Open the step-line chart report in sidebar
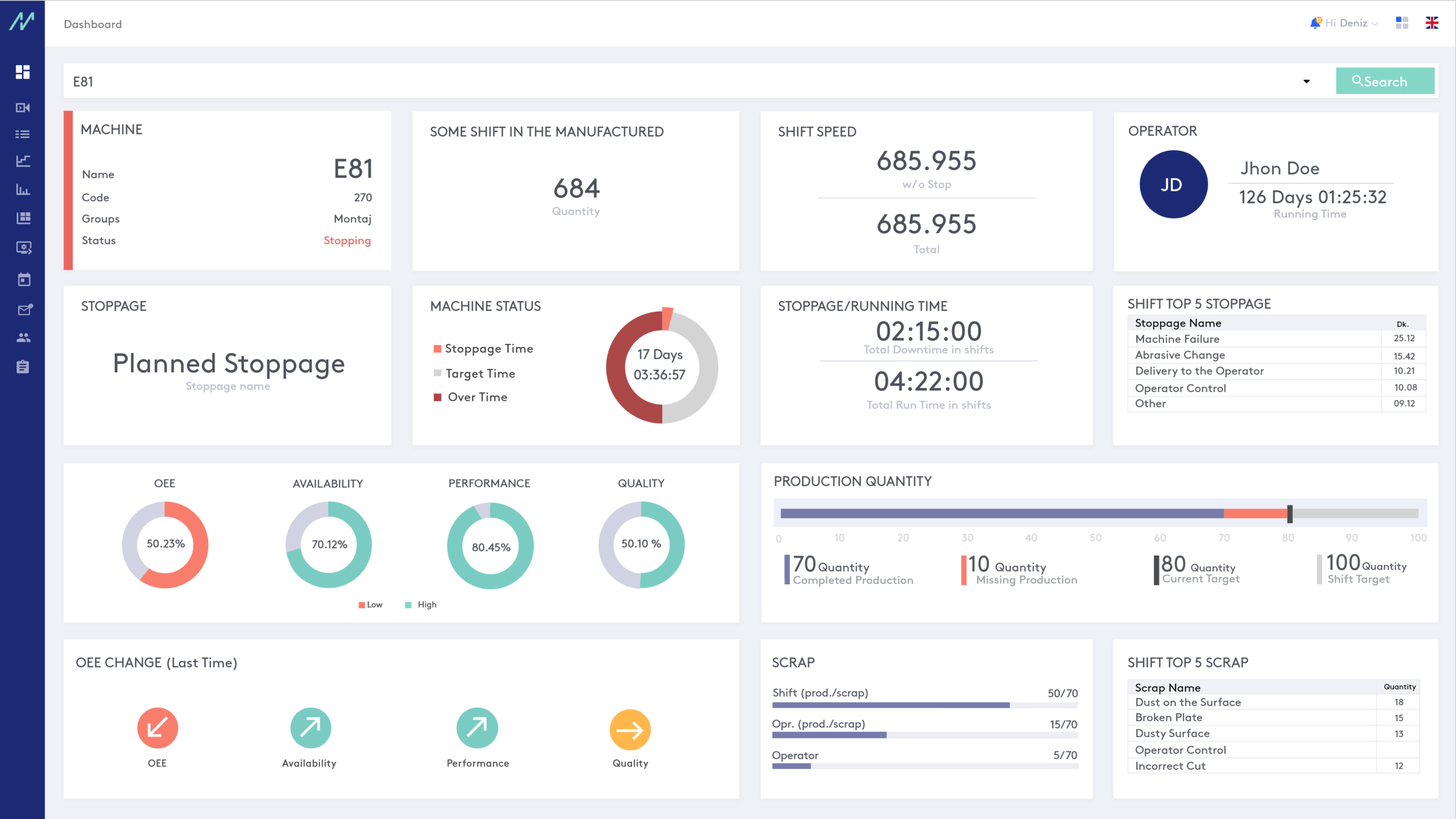The height and width of the screenshot is (819, 1456). click(x=23, y=161)
